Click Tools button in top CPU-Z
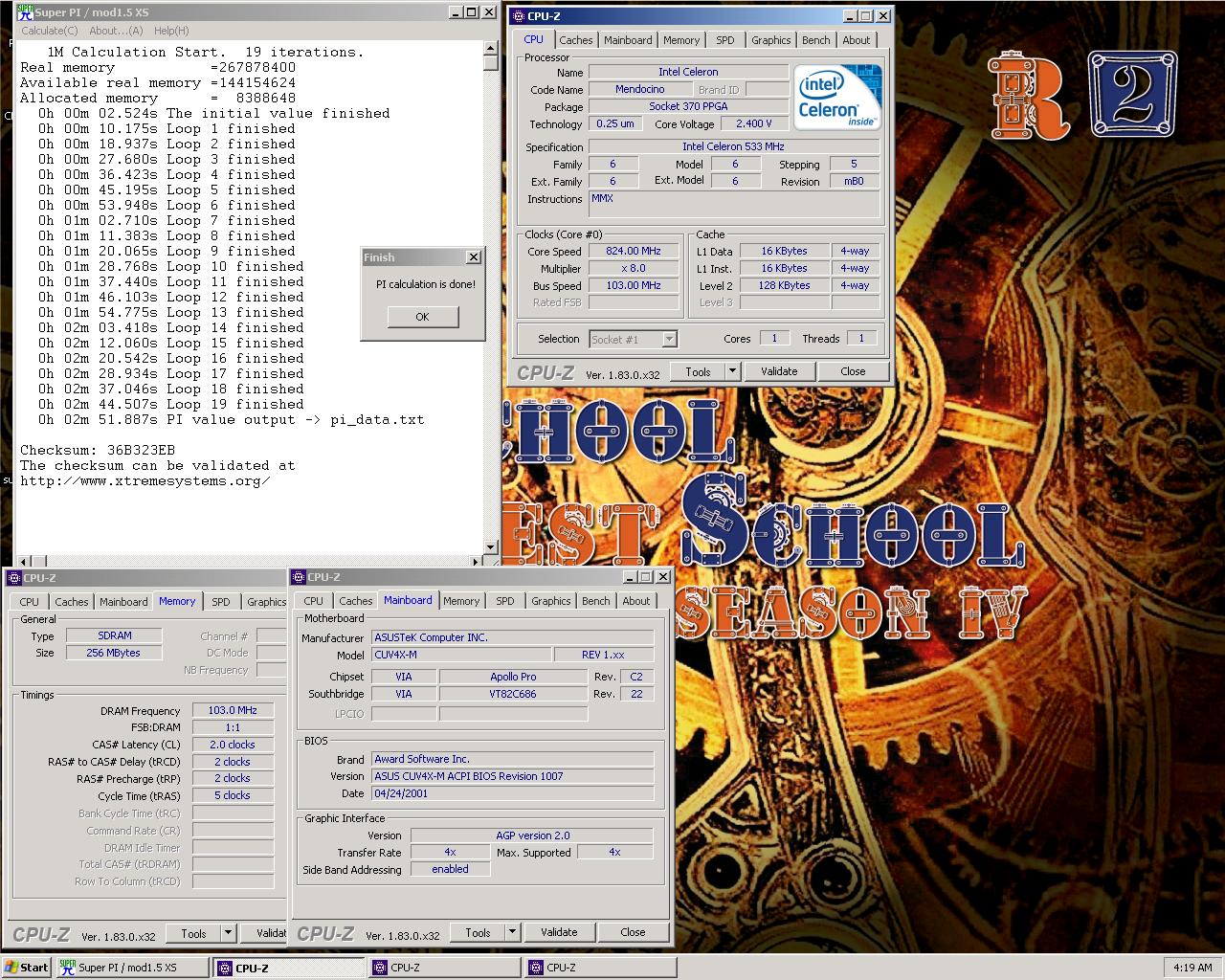Image resolution: width=1225 pixels, height=980 pixels. [x=698, y=371]
